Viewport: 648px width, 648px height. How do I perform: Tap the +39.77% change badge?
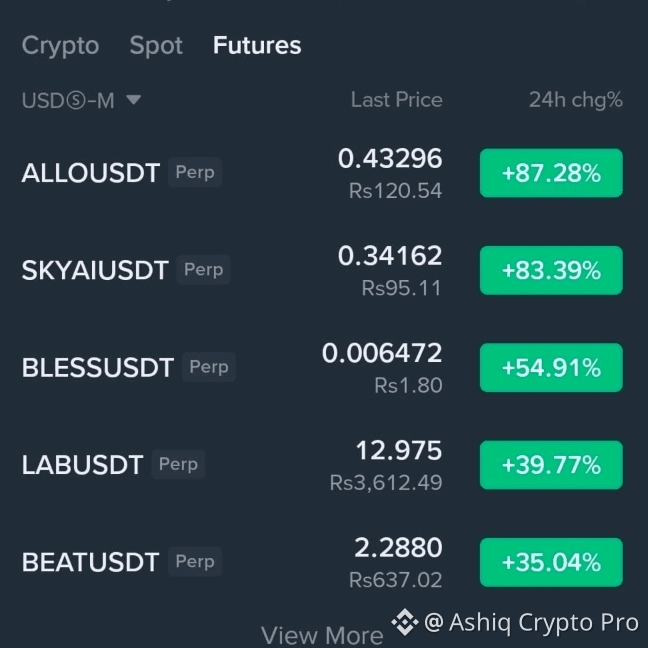click(x=551, y=465)
